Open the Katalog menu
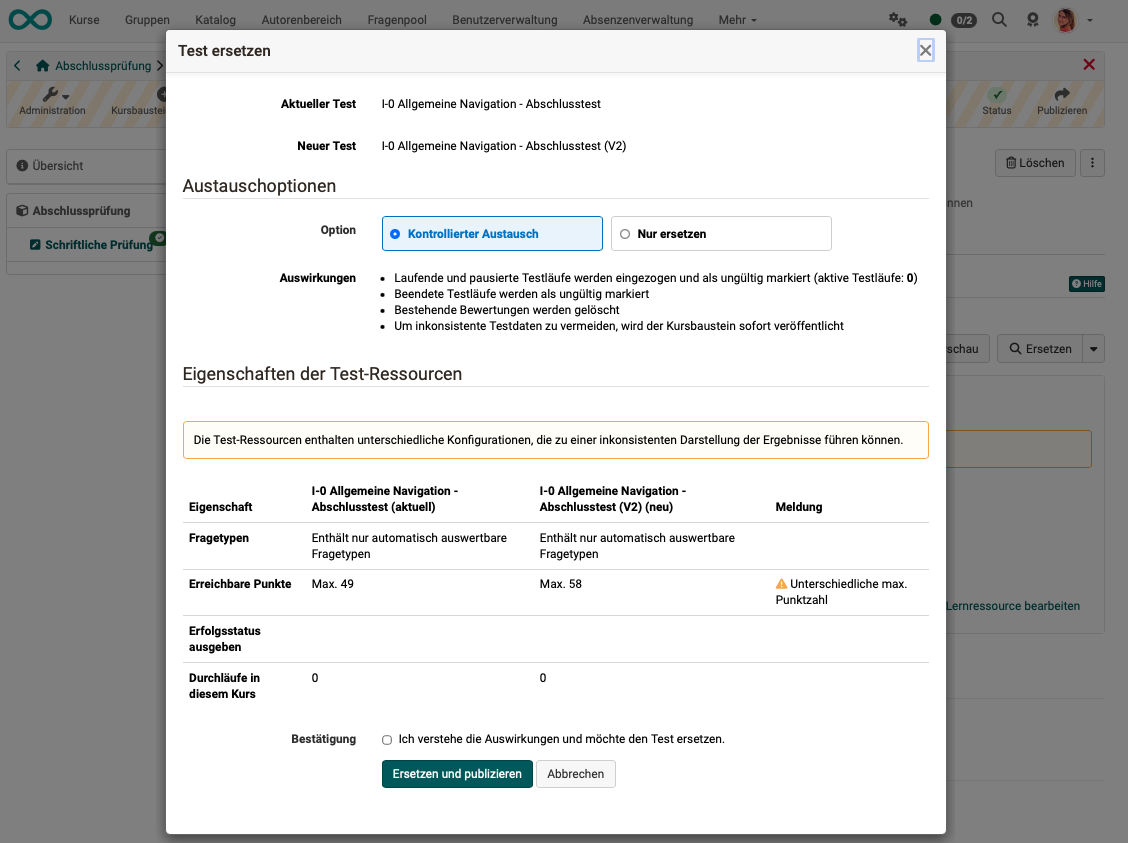This screenshot has height=843, width=1128. coord(215,19)
